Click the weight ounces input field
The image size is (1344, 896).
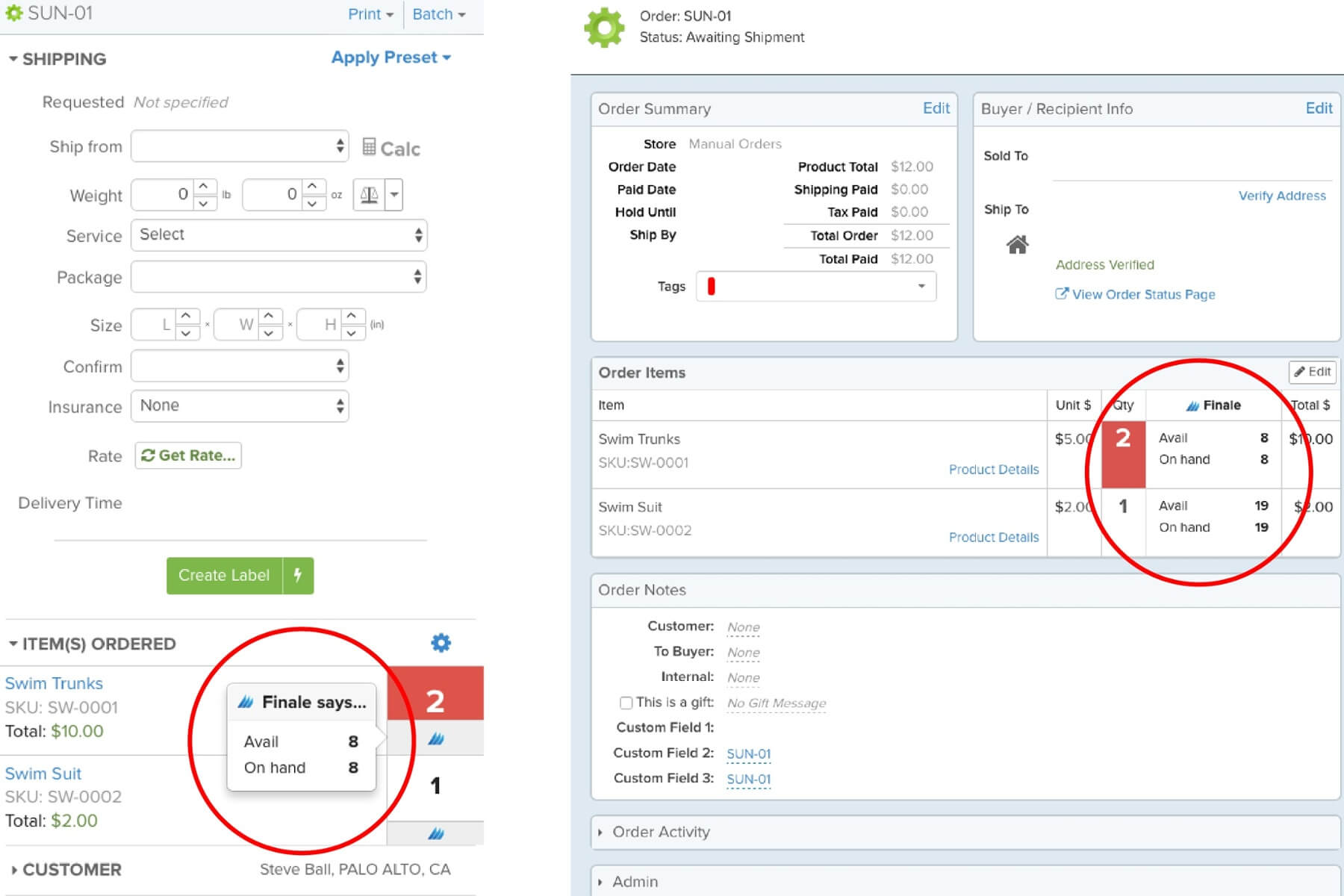click(x=273, y=195)
